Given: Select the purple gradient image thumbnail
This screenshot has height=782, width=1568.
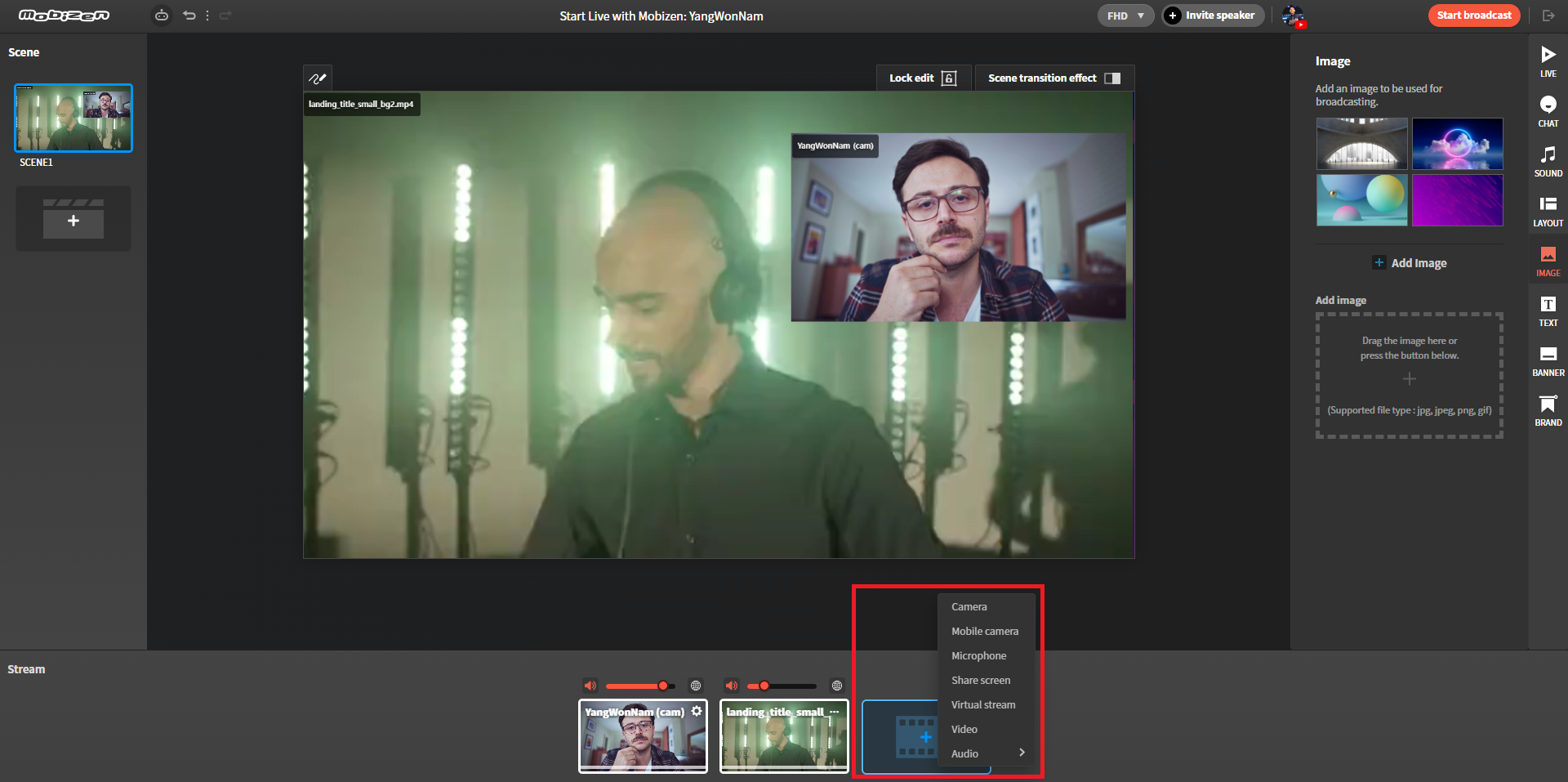Looking at the screenshot, I should click(x=1457, y=200).
